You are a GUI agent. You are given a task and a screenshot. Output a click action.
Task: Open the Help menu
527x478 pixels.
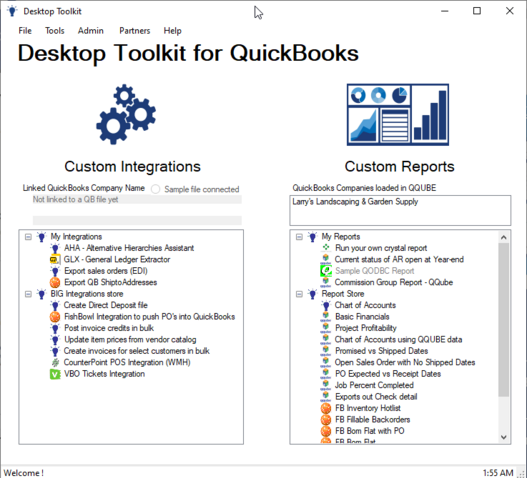[x=172, y=31]
